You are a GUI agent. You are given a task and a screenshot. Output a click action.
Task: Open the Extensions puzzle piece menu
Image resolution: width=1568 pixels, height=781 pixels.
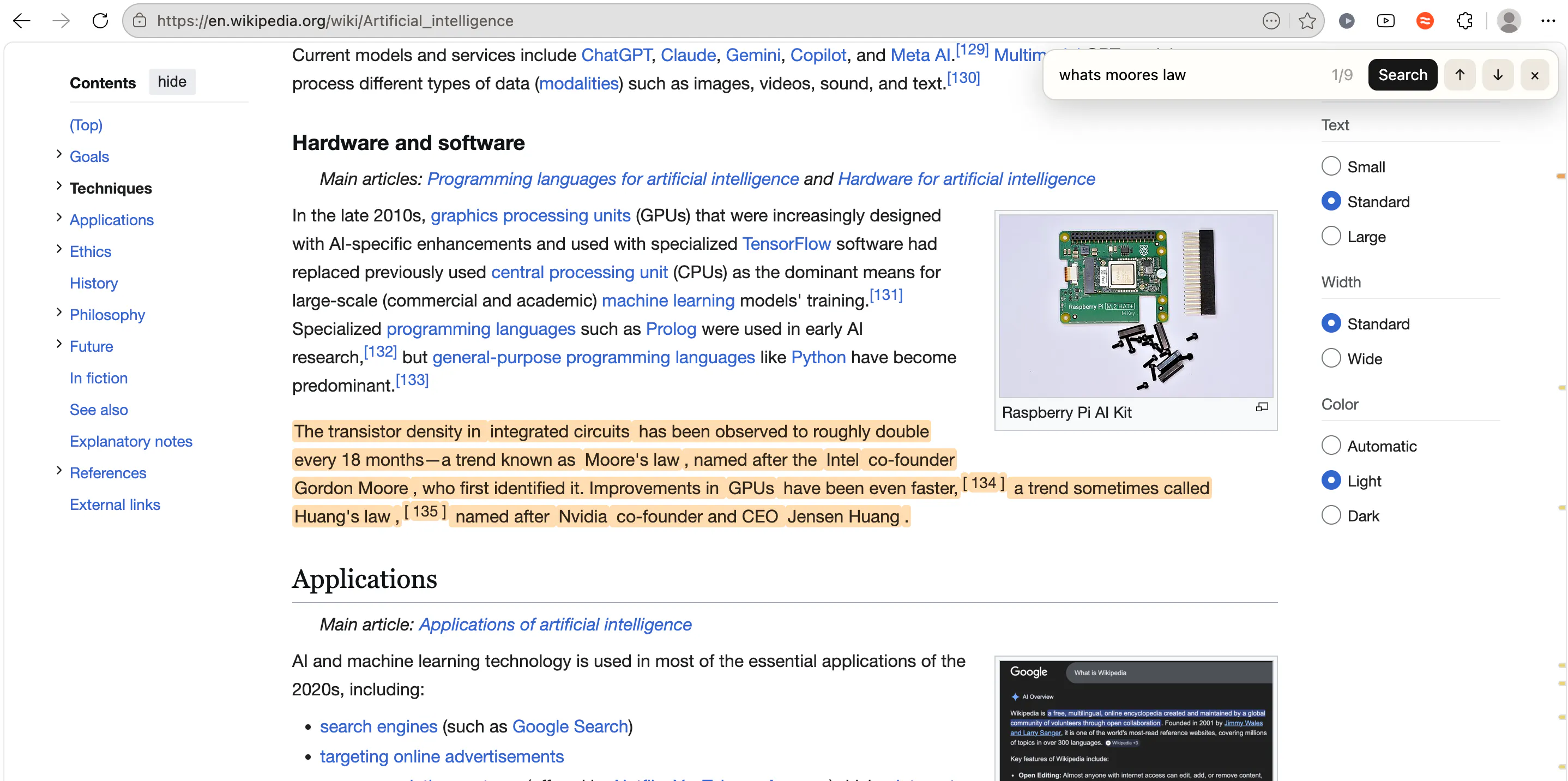1464,21
